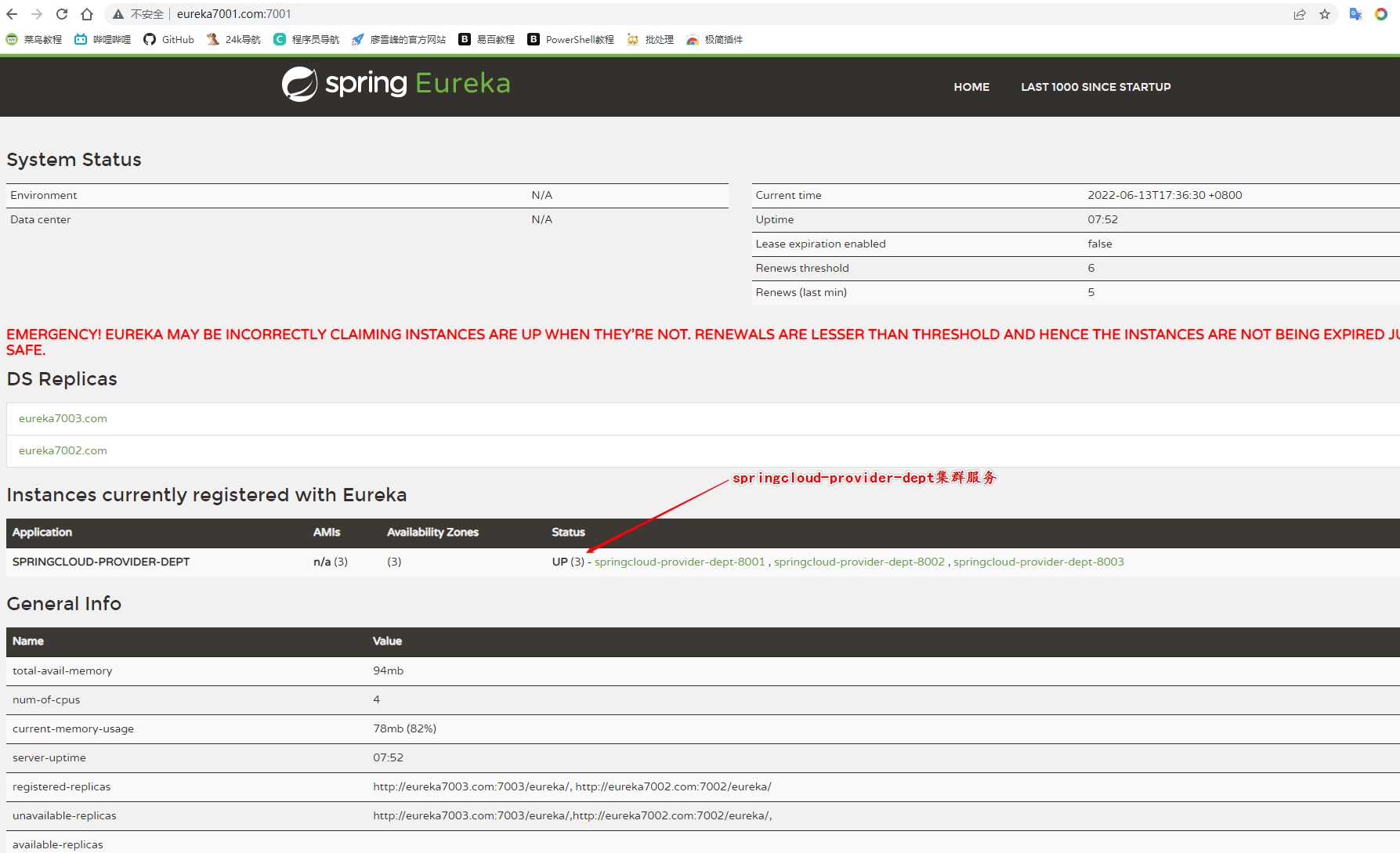Viewport: 1400px width, 853px height.
Task: Click the current time value 2022-06-13T17:36:30 +0800
Action: pyautogui.click(x=1164, y=195)
